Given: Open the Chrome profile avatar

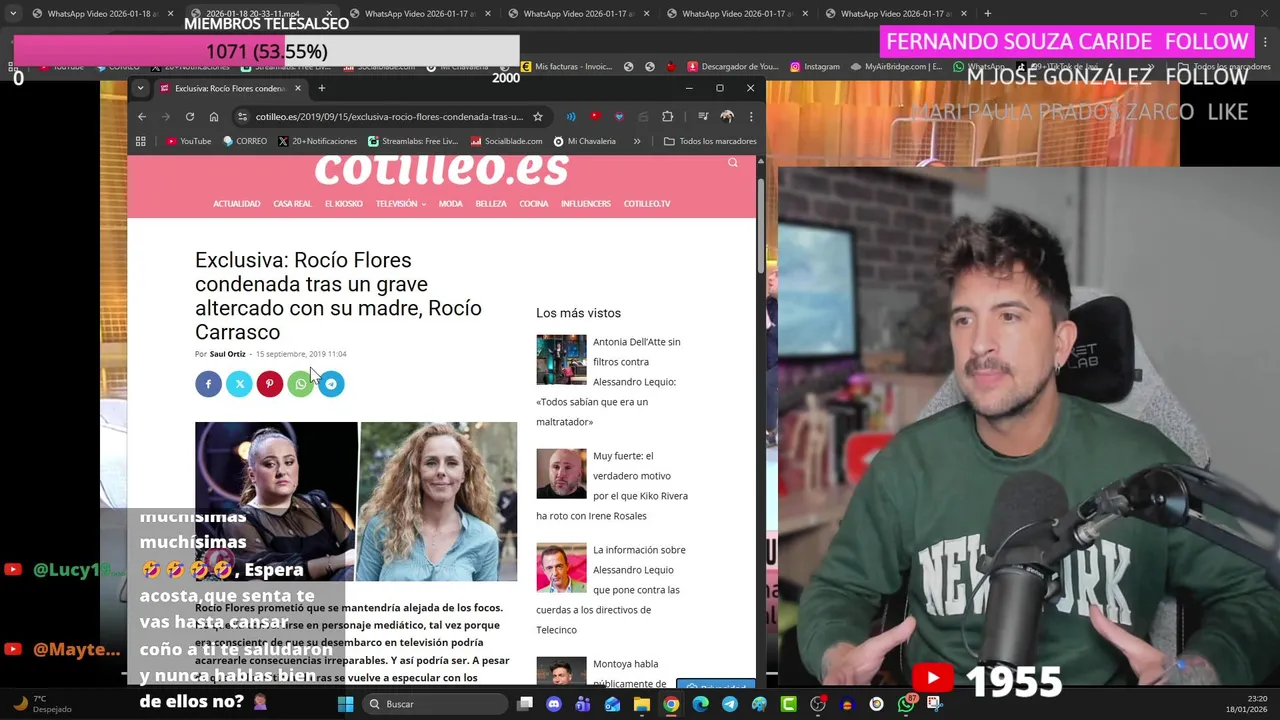Looking at the screenshot, I should point(727,117).
